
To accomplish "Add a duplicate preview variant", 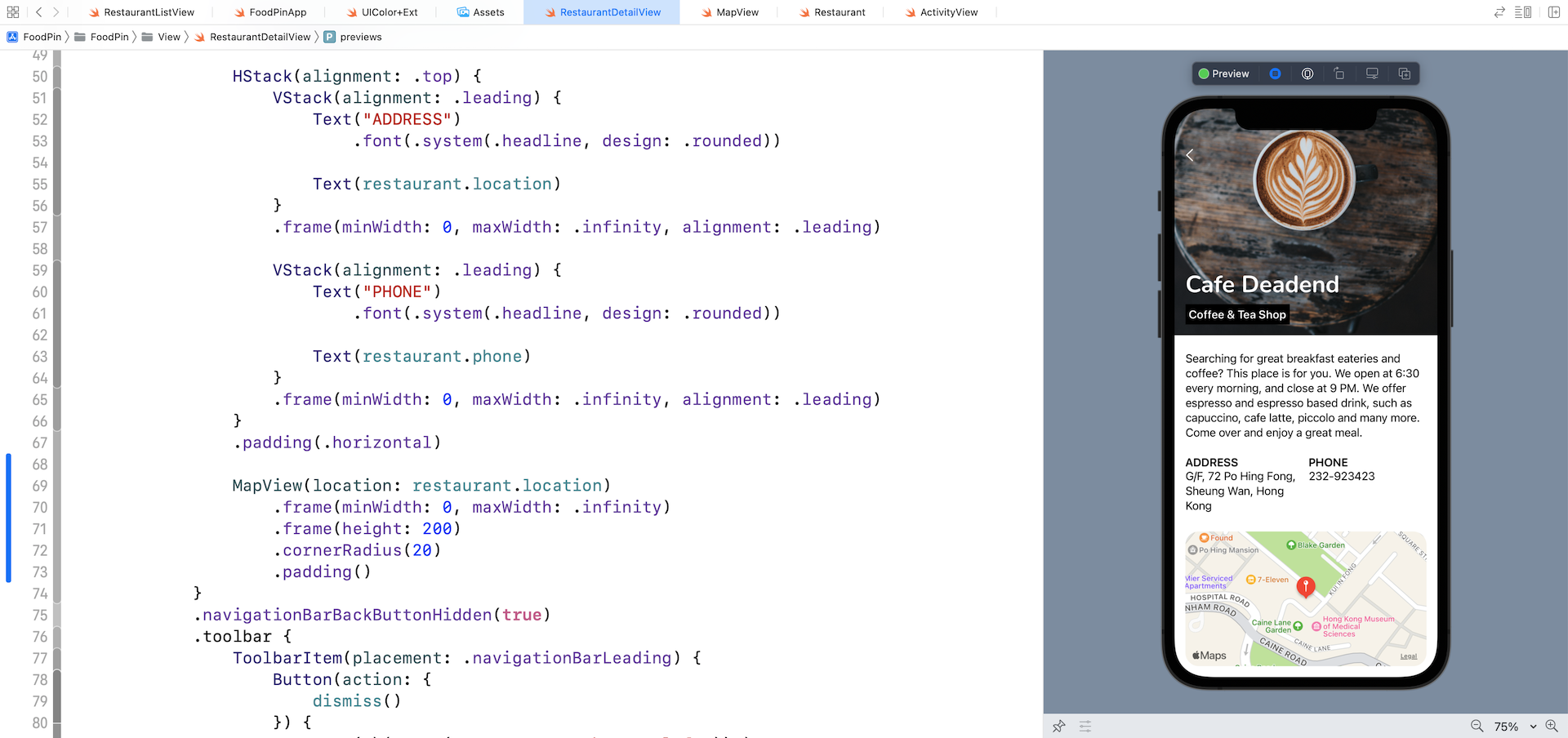I will [1405, 73].
